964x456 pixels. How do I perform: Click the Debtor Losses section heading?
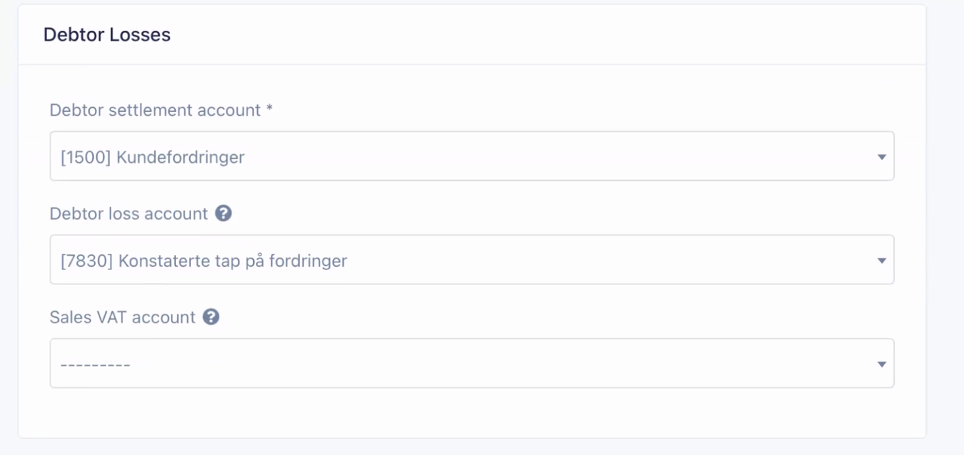(107, 35)
